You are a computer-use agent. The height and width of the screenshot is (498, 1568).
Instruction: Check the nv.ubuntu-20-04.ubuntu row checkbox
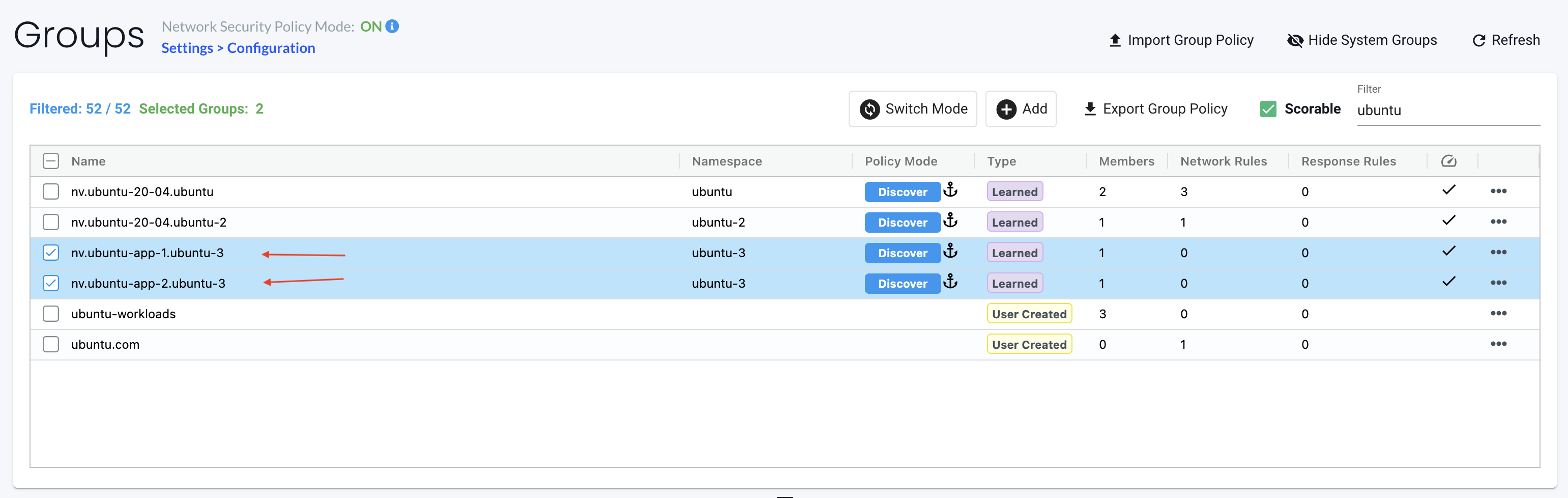pyautogui.click(x=51, y=191)
